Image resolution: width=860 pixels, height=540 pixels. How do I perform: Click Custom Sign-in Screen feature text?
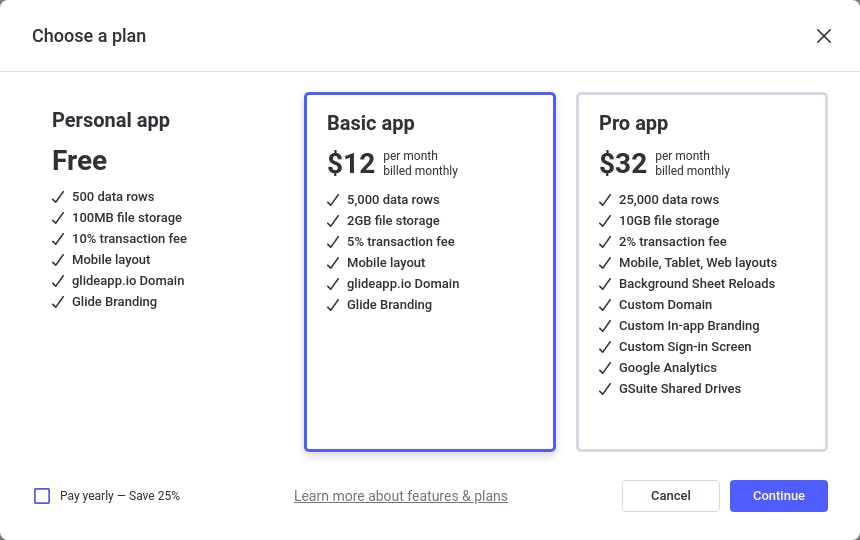(684, 347)
